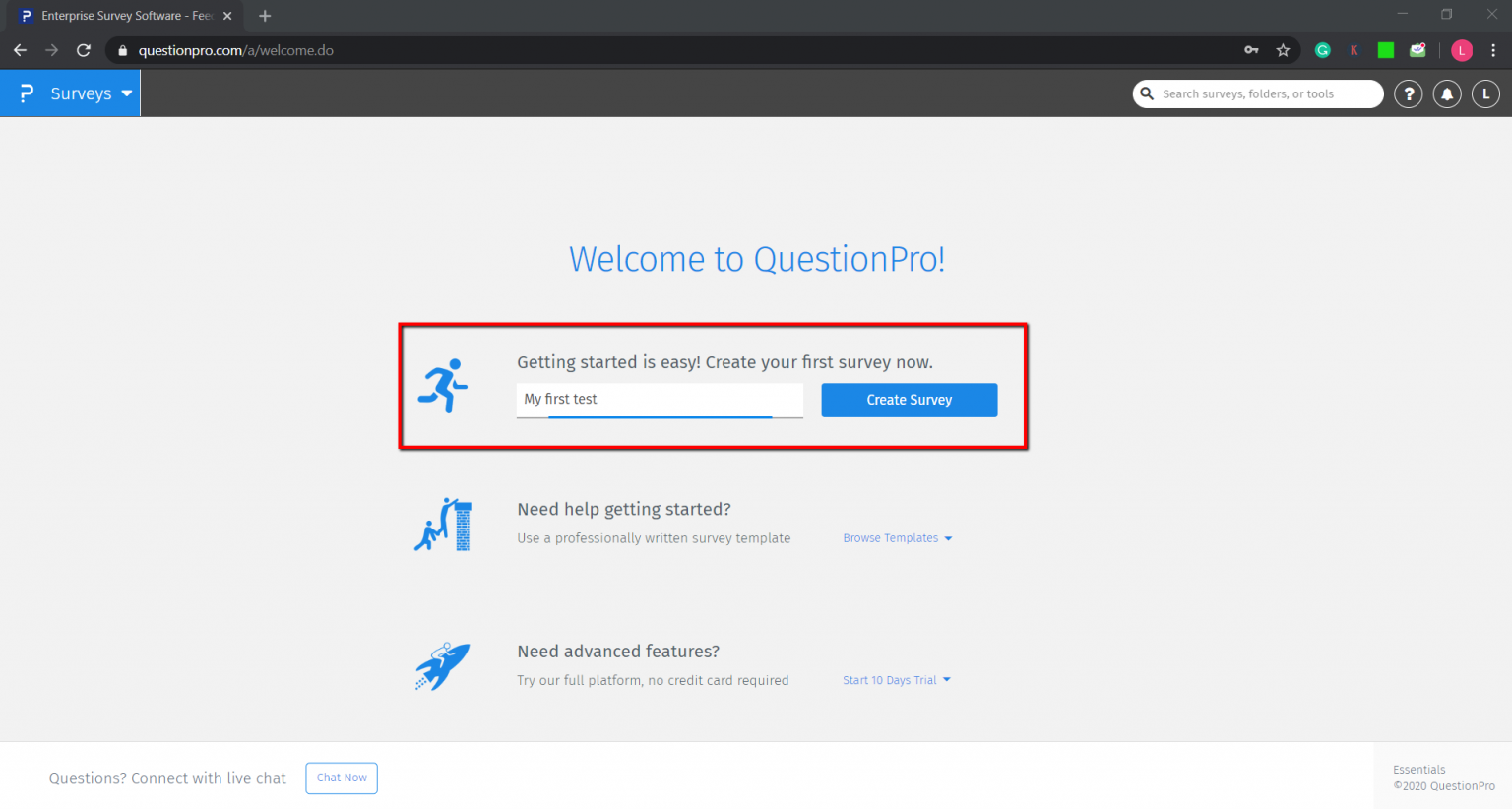Open the help question mark icon
This screenshot has width=1512, height=809.
1408,93
